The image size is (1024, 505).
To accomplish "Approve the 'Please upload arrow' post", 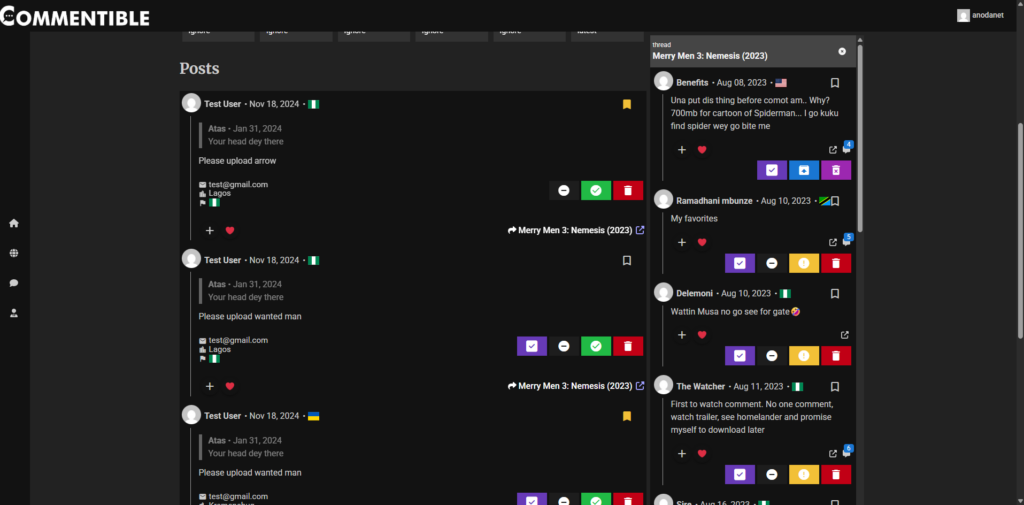I will point(596,190).
